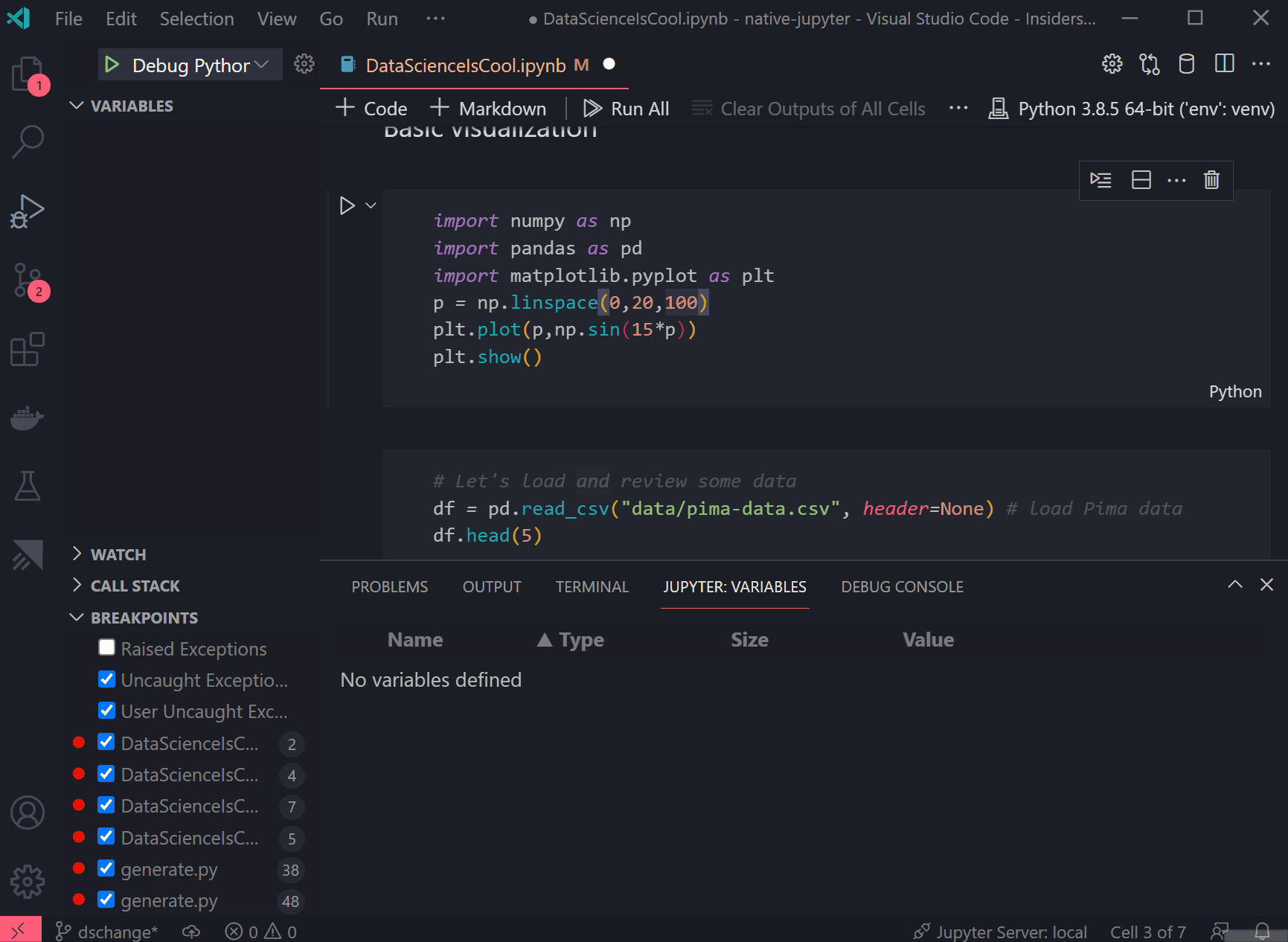Run the visualization code cell play icon
Screen dimensions: 1288x942
point(347,205)
